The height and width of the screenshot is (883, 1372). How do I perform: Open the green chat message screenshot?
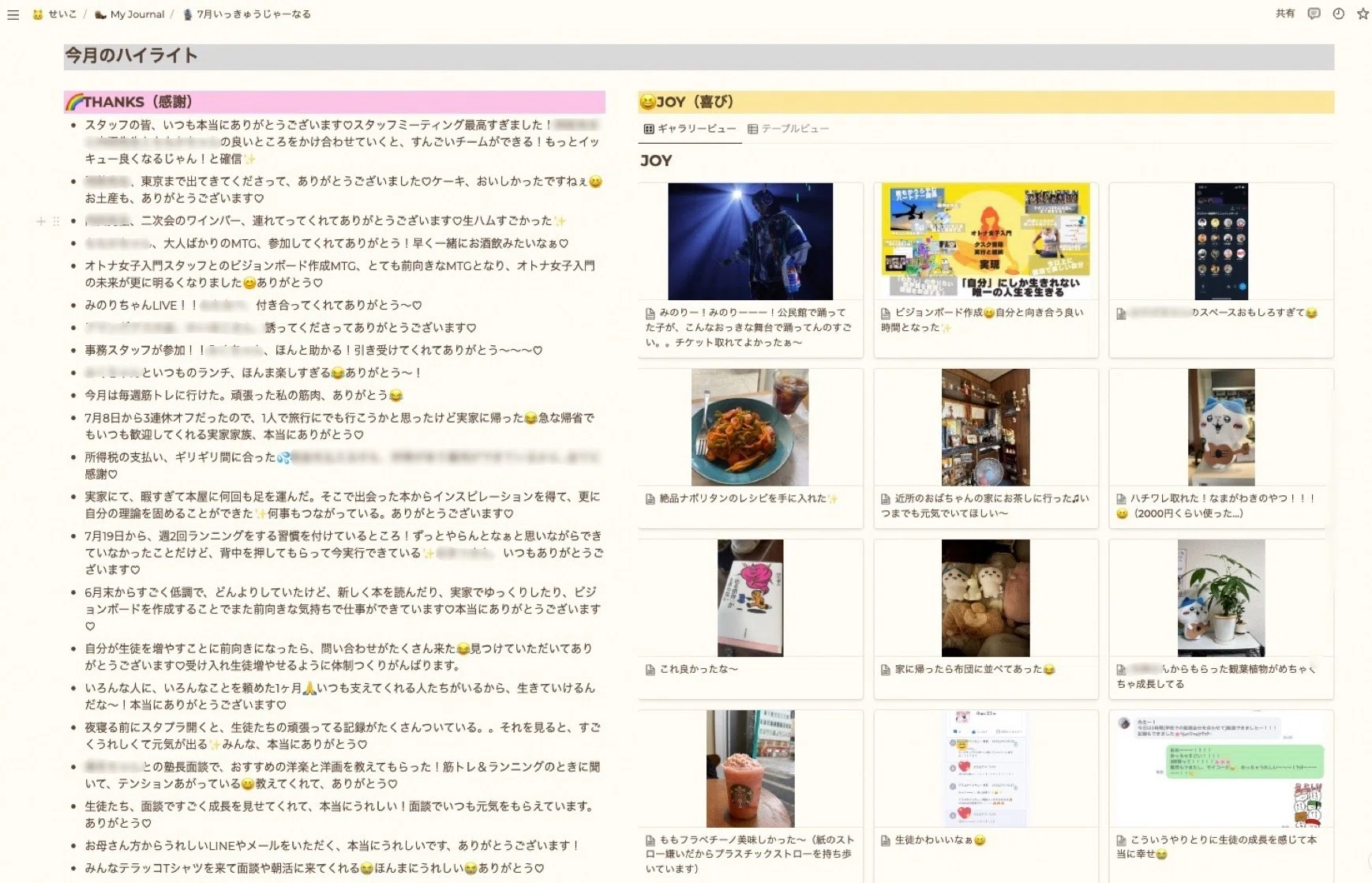click(1221, 768)
